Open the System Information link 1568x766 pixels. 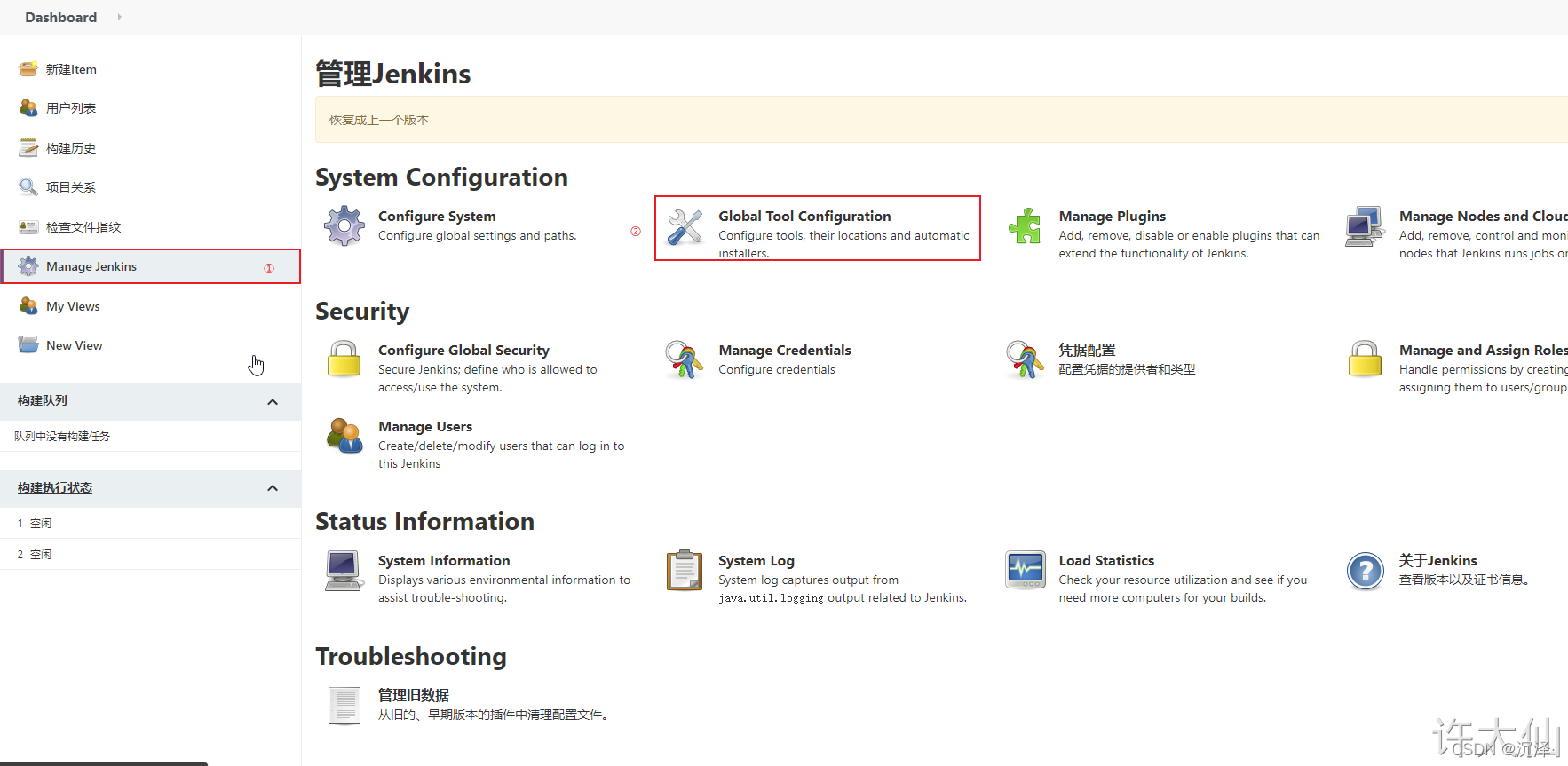[444, 560]
